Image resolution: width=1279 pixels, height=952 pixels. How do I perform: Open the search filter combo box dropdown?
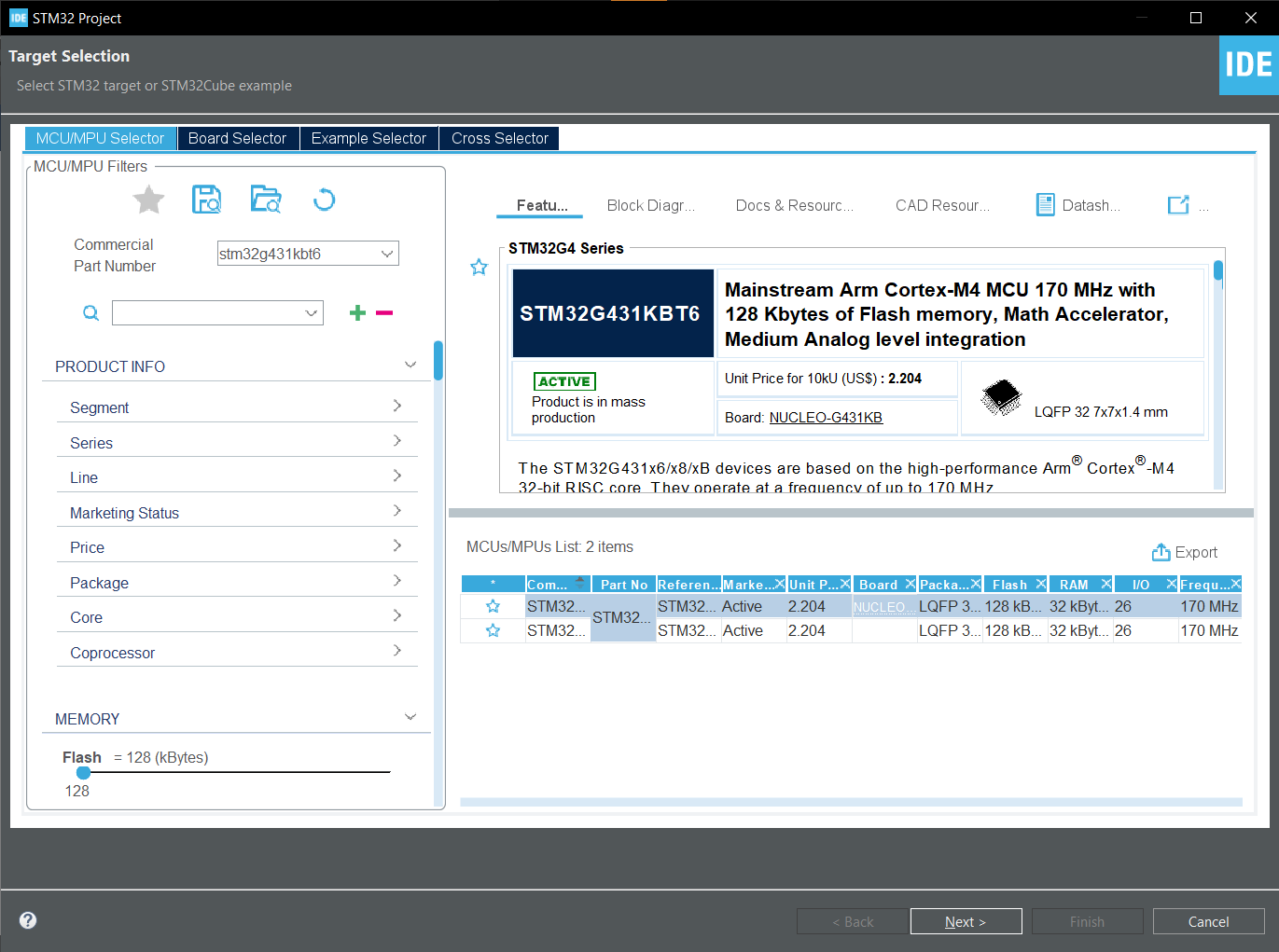(x=312, y=313)
